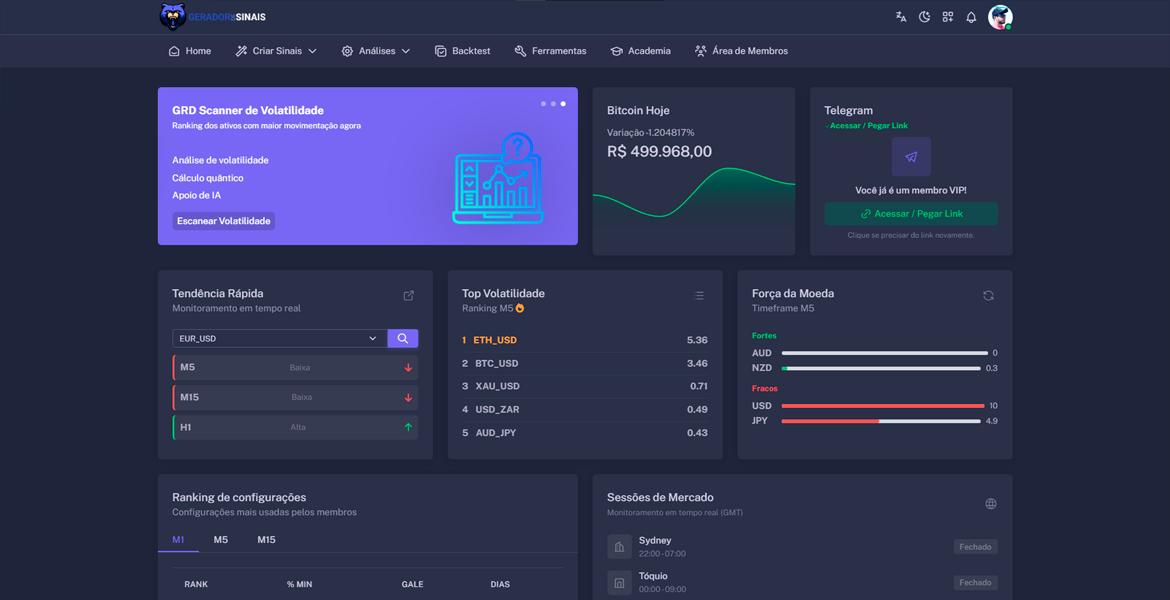Click the green Acessar / Pegar Link button

(x=911, y=214)
